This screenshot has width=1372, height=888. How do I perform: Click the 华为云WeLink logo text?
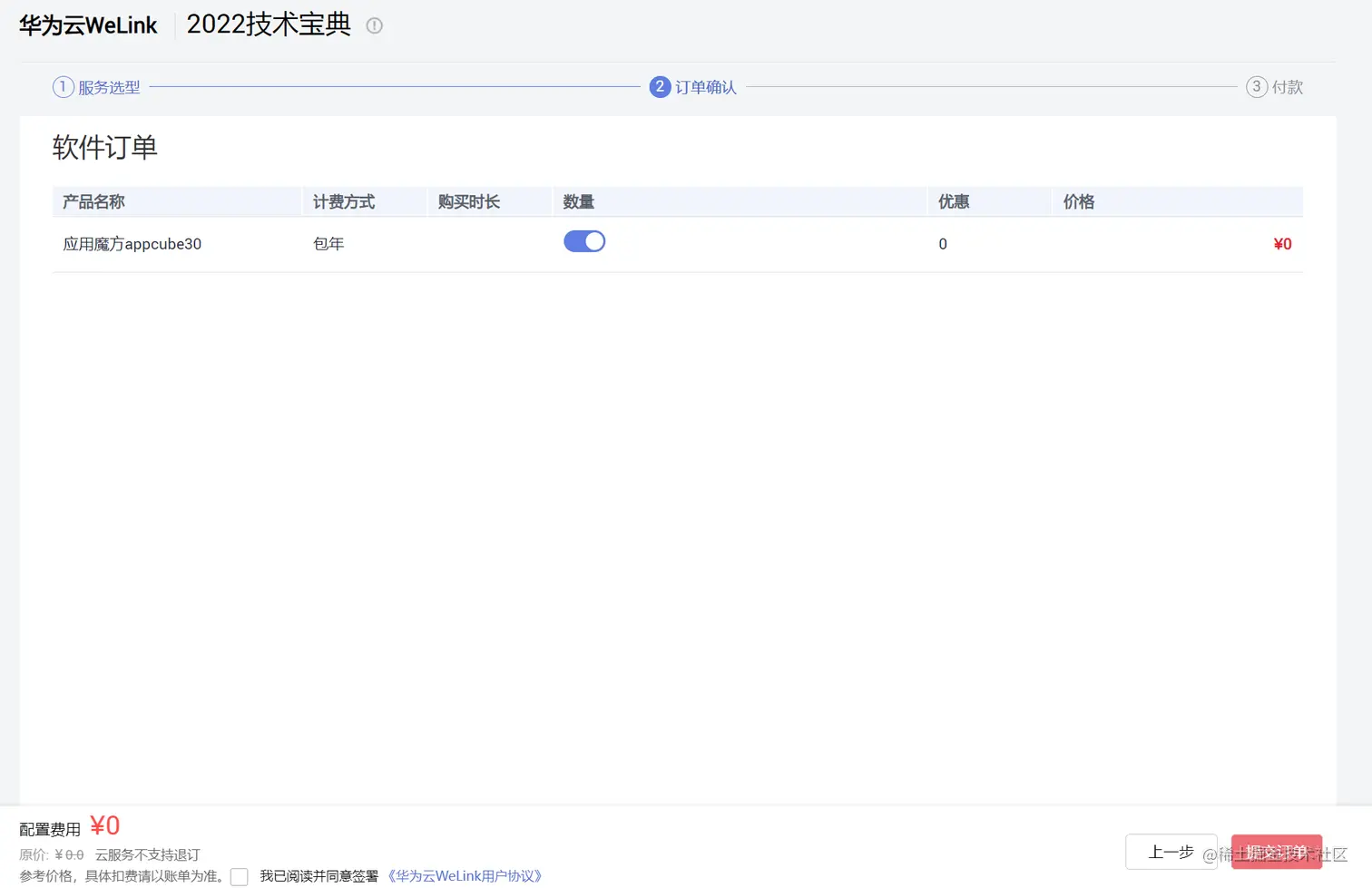pos(88,25)
